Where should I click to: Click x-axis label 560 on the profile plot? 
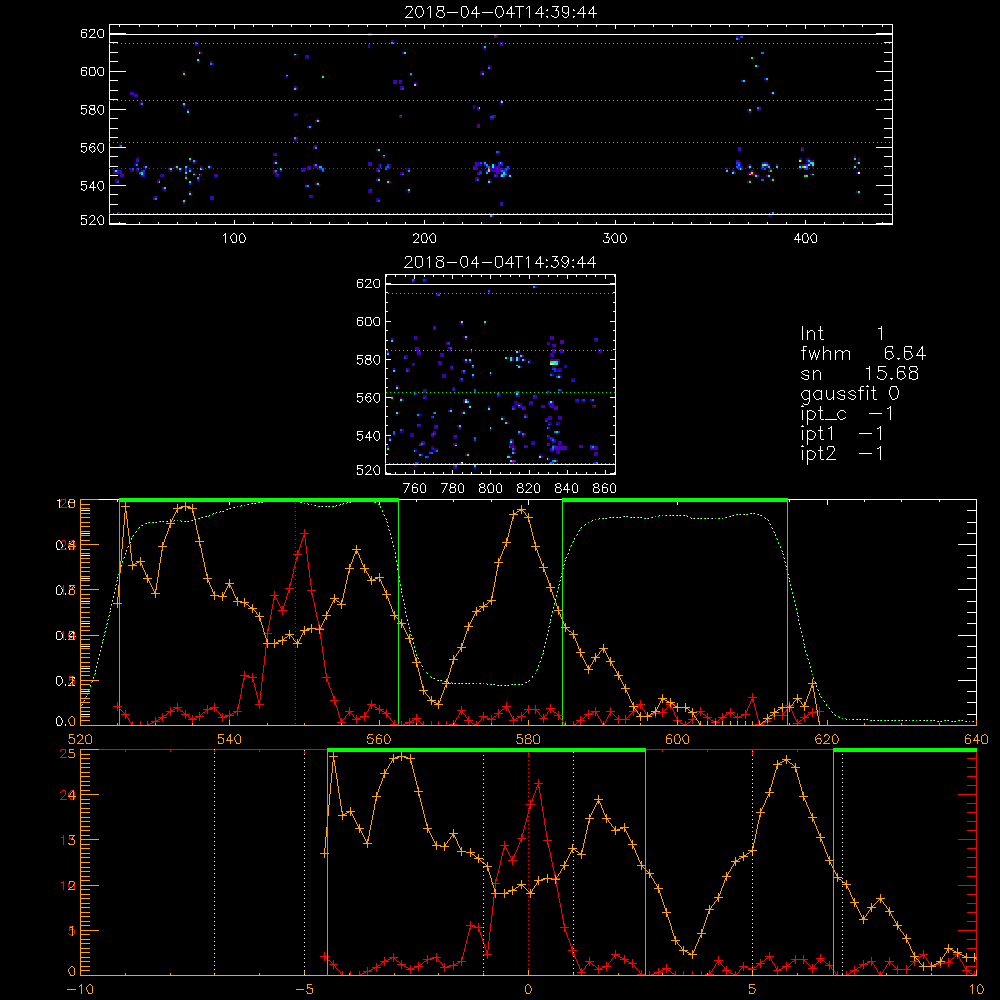pyautogui.click(x=379, y=739)
